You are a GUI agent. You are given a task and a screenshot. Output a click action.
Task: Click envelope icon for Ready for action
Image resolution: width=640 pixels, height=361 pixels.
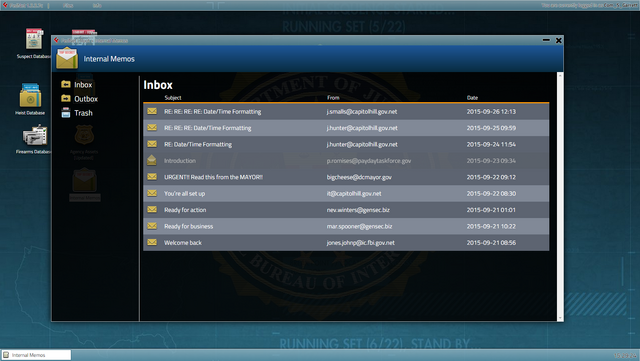(x=152, y=209)
